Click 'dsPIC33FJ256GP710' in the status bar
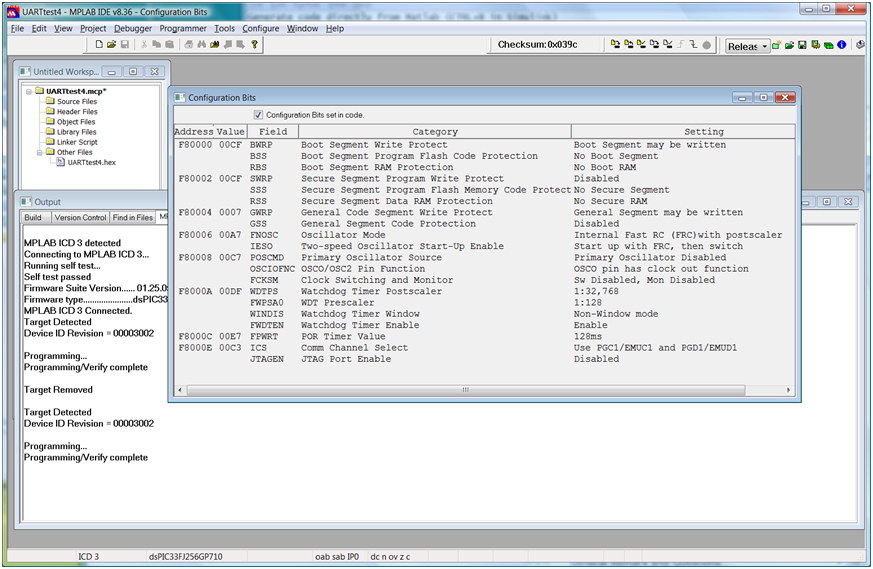This screenshot has height=569, width=873. pyautogui.click(x=185, y=556)
